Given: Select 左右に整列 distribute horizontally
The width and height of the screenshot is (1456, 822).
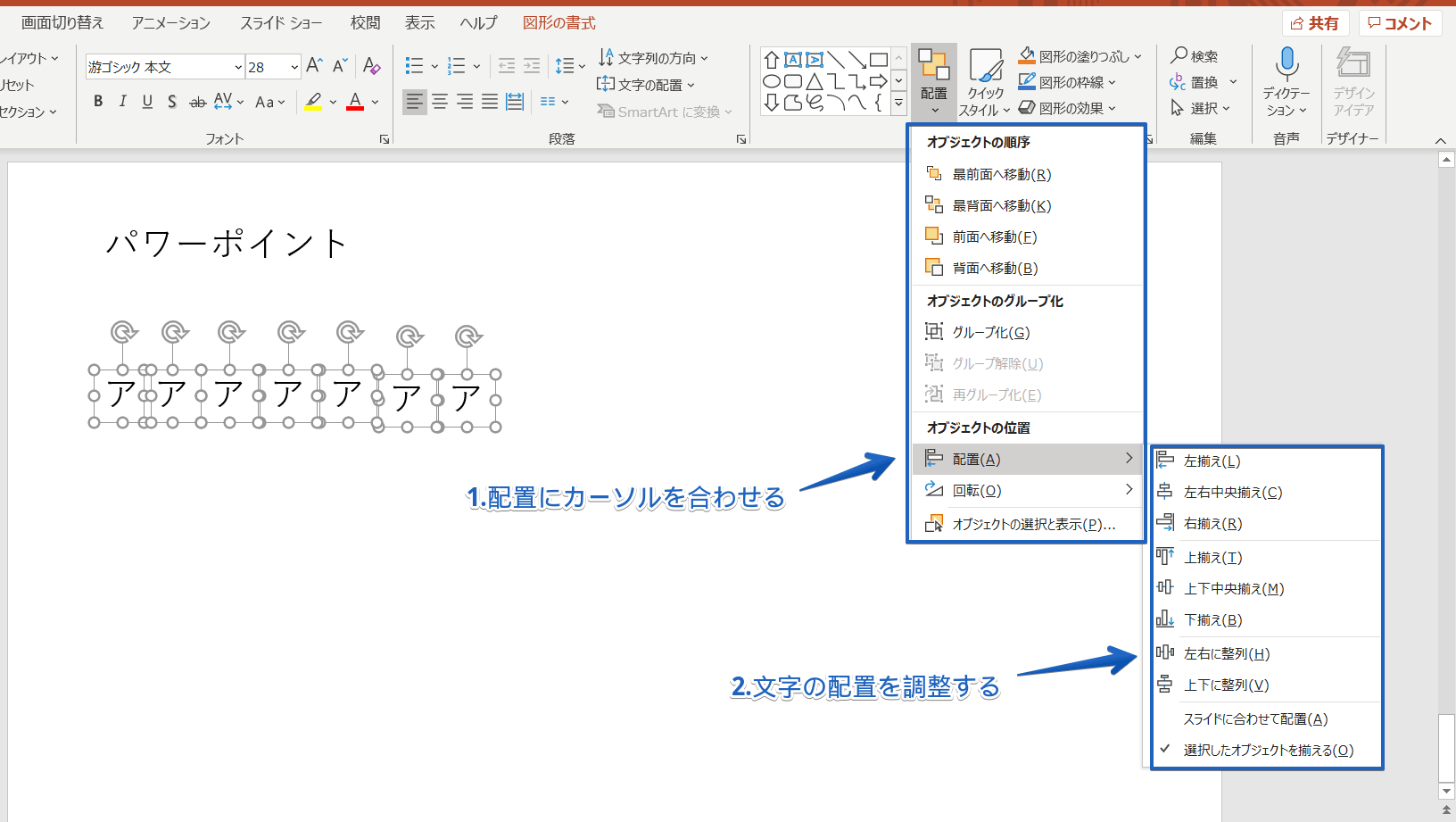Looking at the screenshot, I should coord(1267,654).
